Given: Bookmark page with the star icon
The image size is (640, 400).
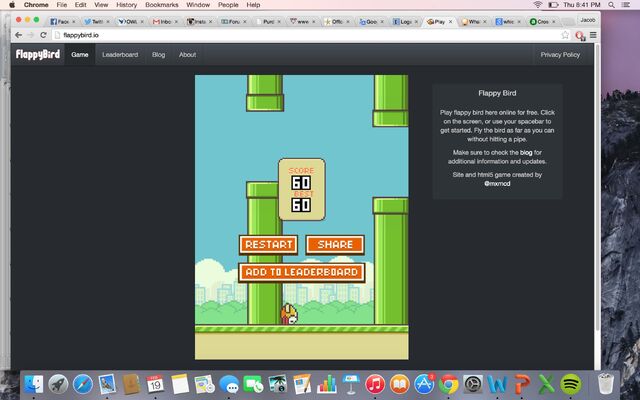Looking at the screenshot, I should [x=565, y=35].
